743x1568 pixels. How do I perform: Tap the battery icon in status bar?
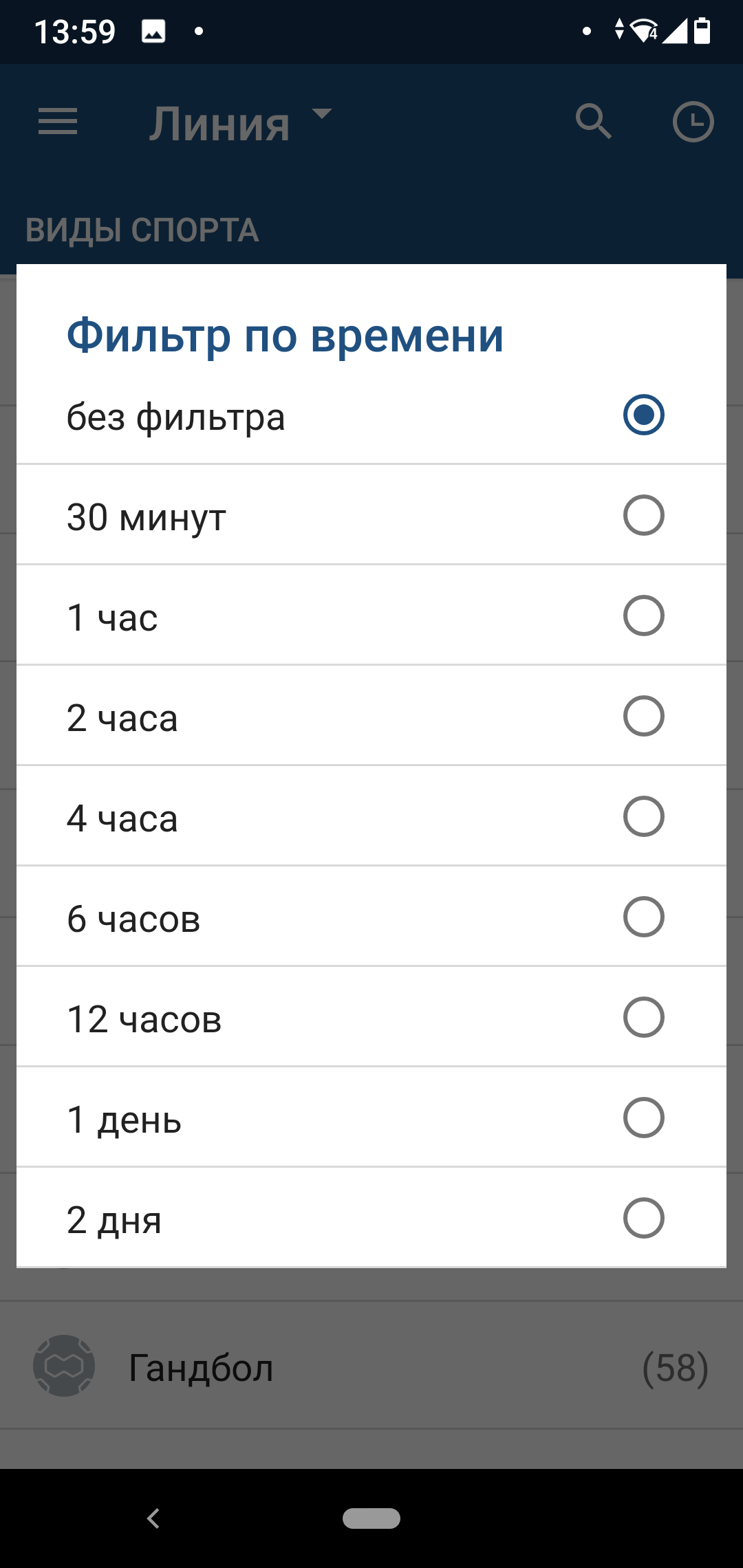(x=702, y=32)
